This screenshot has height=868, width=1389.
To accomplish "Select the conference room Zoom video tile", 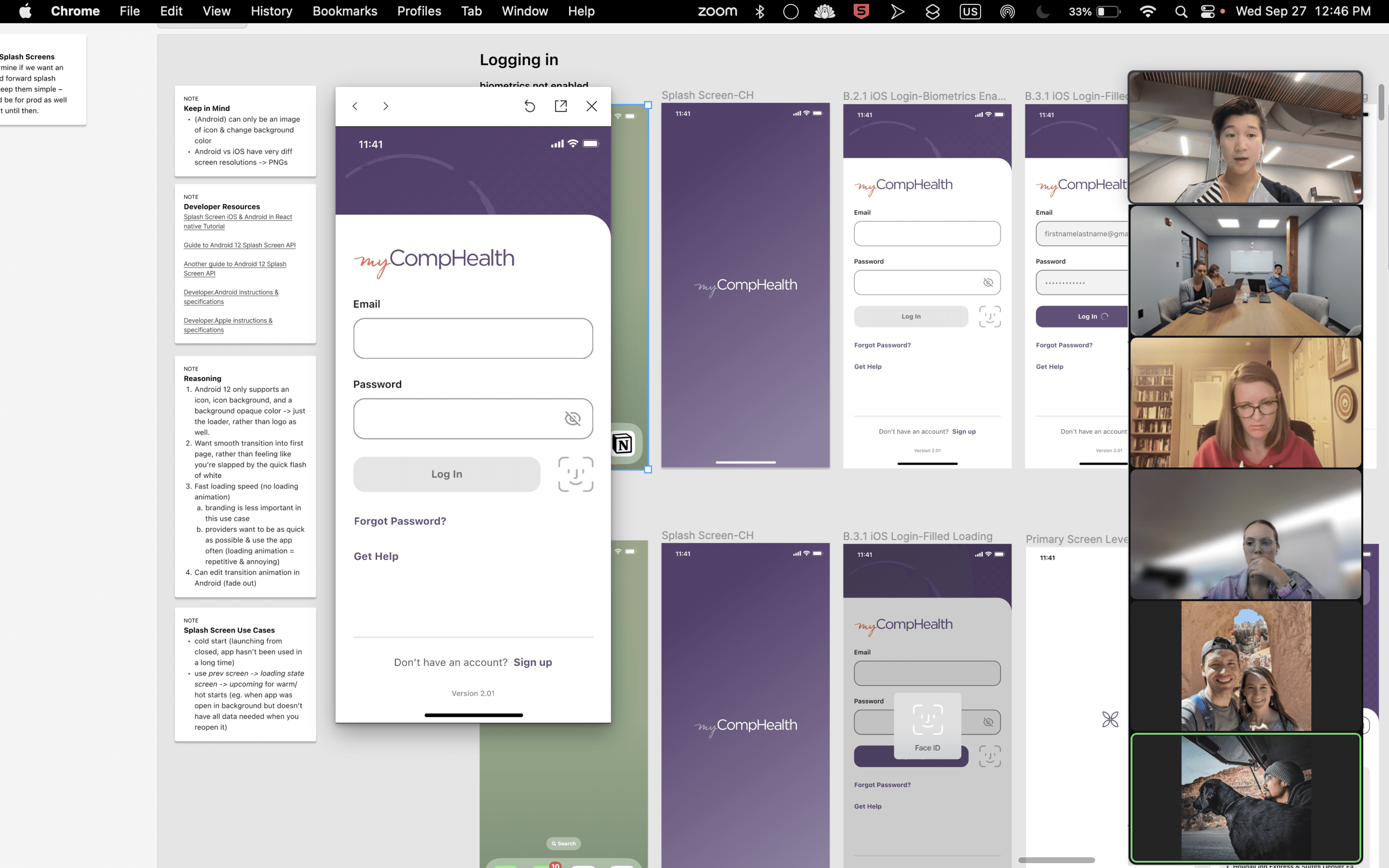I will click(x=1246, y=271).
